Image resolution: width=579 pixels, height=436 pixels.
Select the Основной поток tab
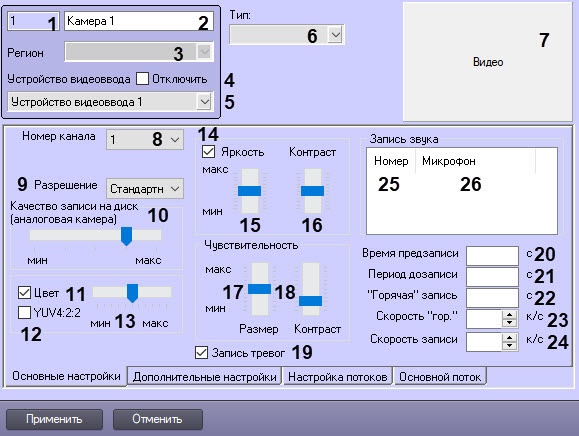(440, 377)
